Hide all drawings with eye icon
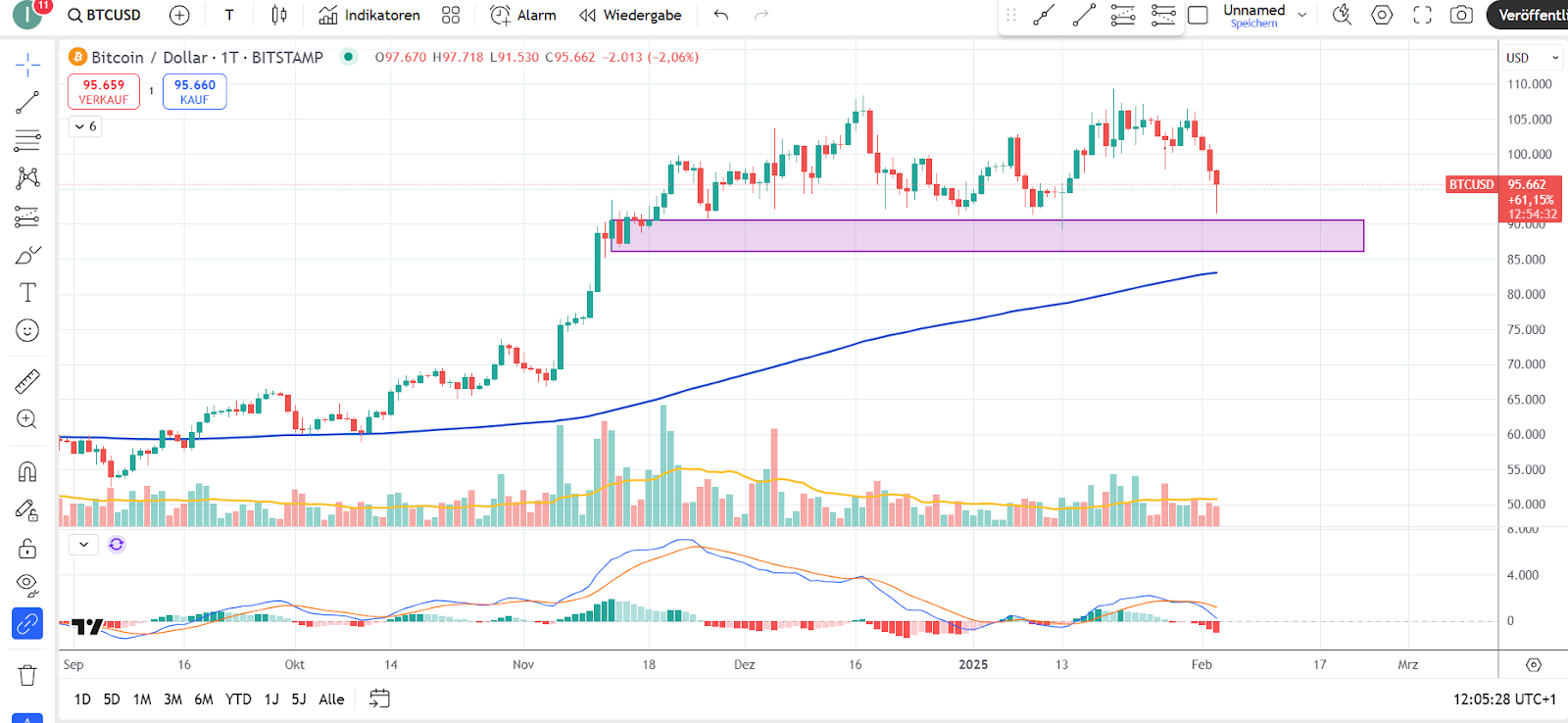Image resolution: width=1568 pixels, height=723 pixels. coord(27,585)
